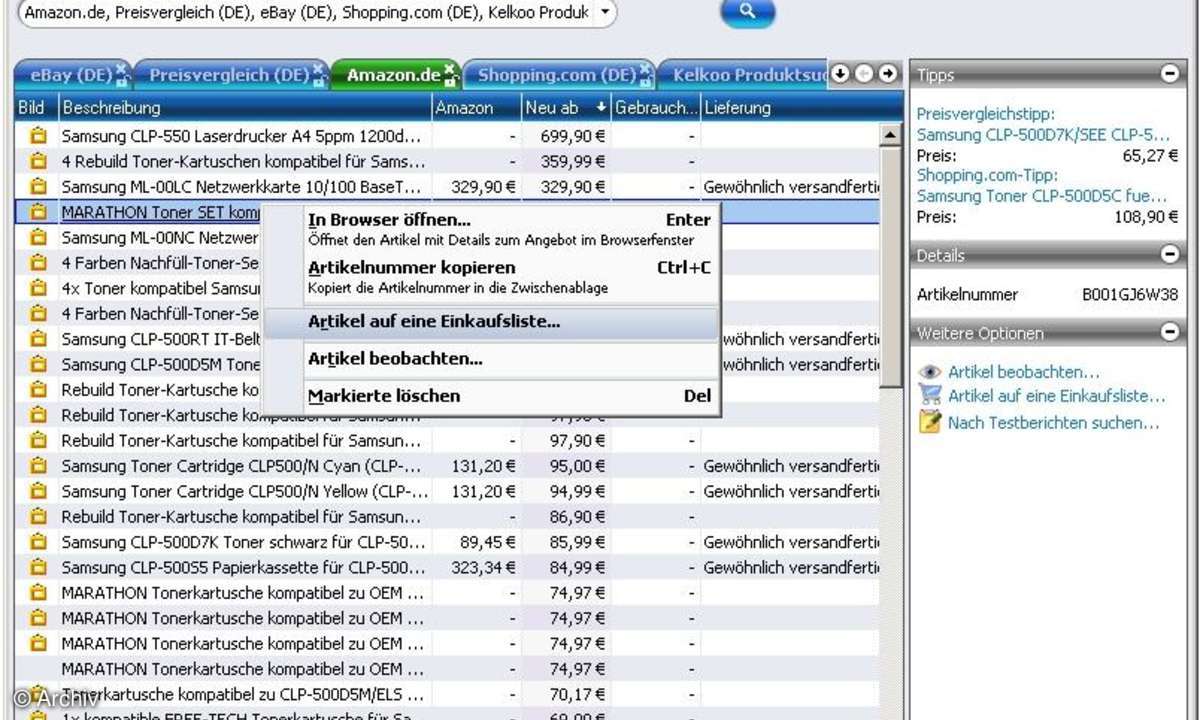
Task: Click 'Artikel auf eine Einkaufsliste…' link in sidebar
Action: [1057, 397]
